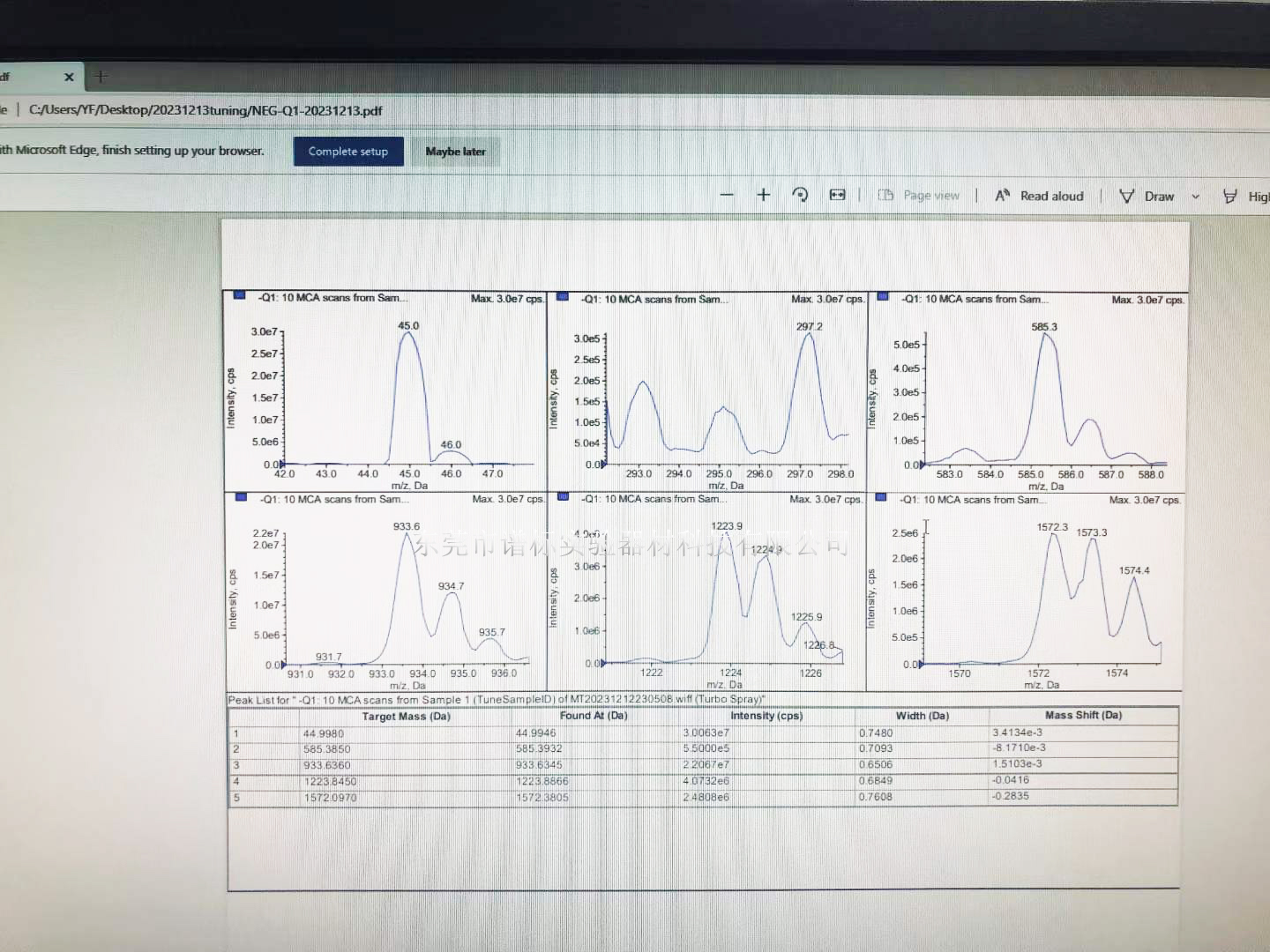Image resolution: width=1270 pixels, height=952 pixels.
Task: Click the fit to width icon
Action: [x=837, y=195]
